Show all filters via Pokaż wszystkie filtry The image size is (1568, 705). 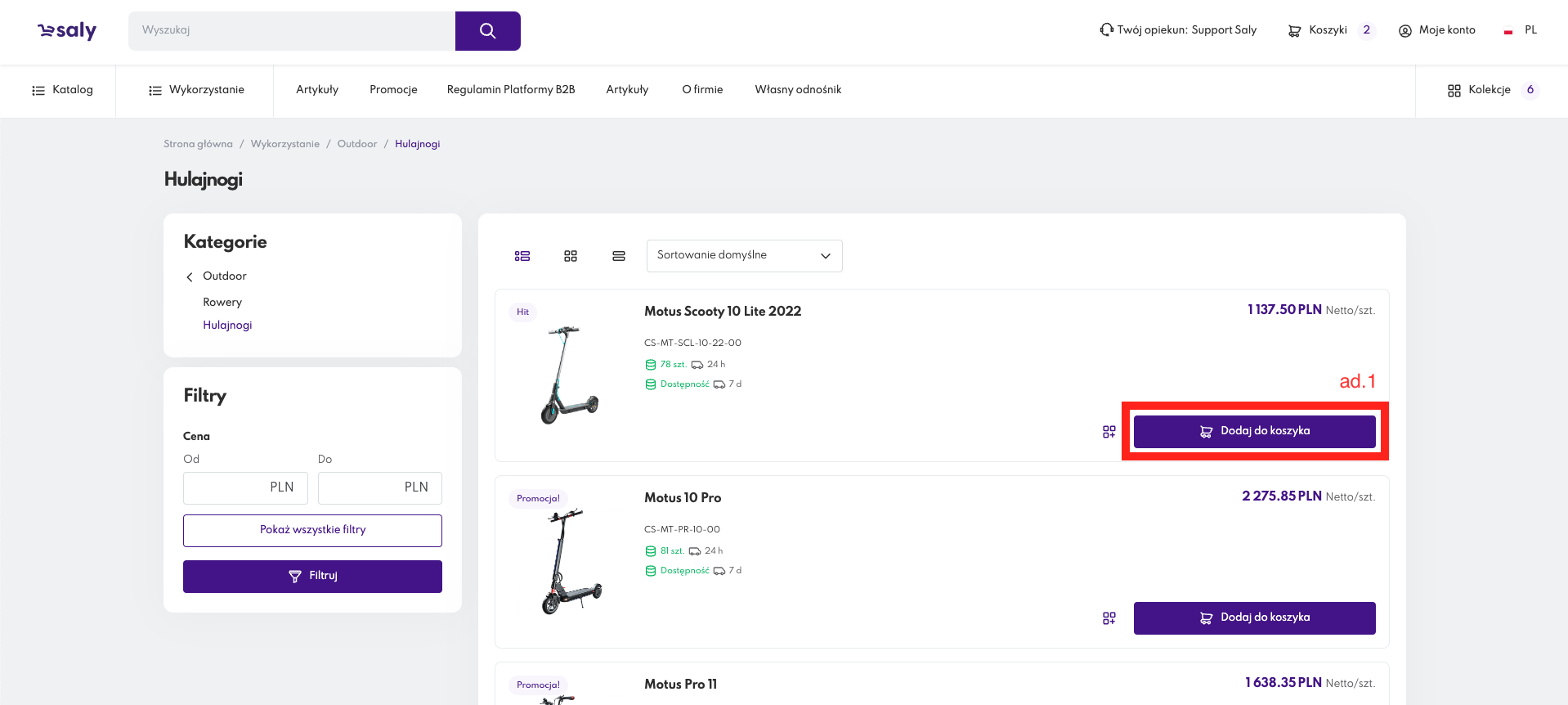click(312, 530)
